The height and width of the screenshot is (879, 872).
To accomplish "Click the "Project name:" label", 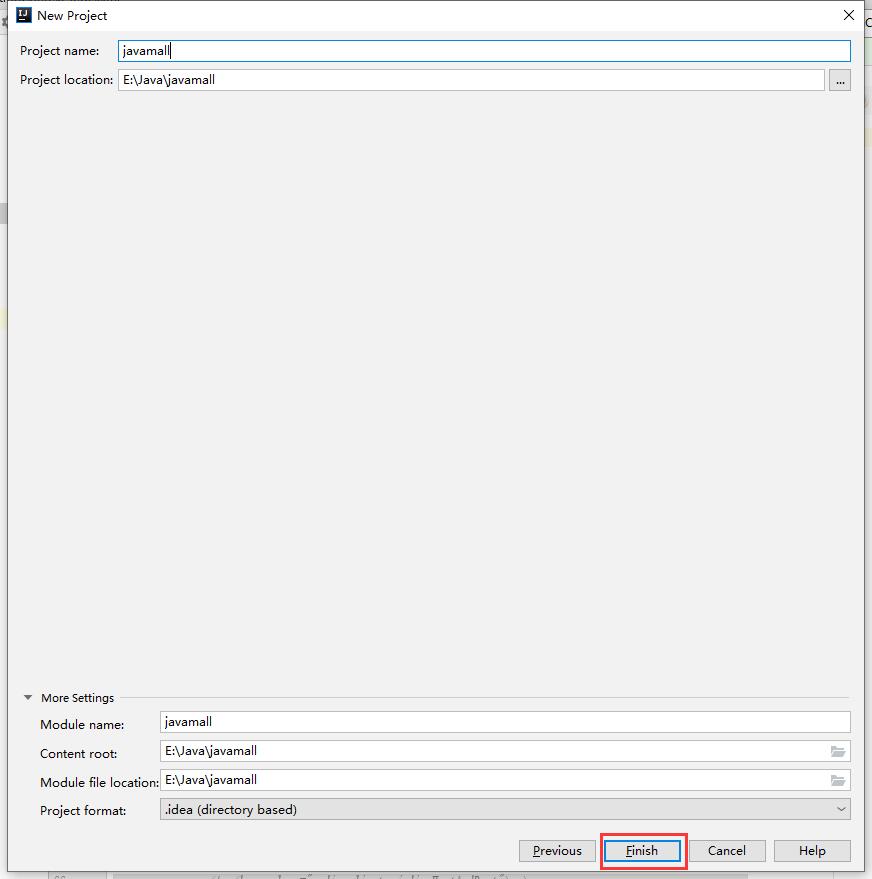I will coord(60,51).
